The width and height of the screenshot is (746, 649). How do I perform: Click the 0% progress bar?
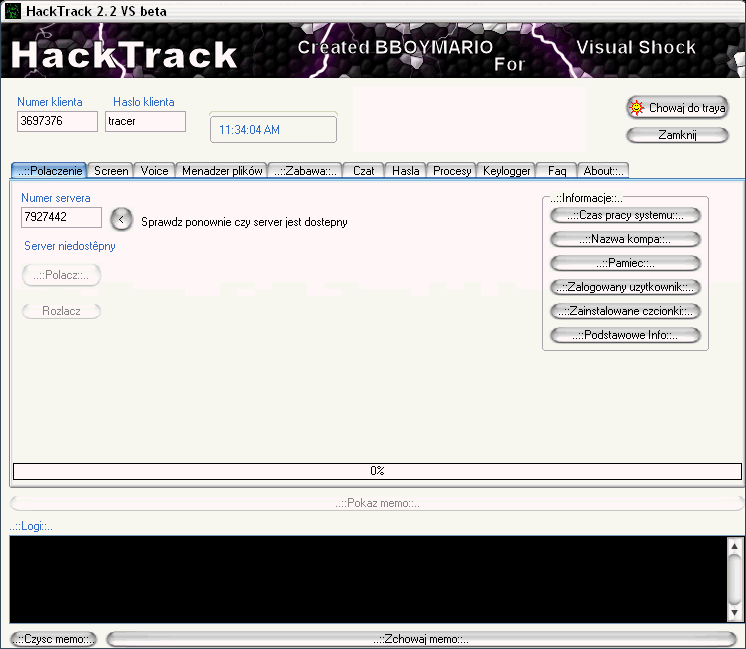point(377,471)
